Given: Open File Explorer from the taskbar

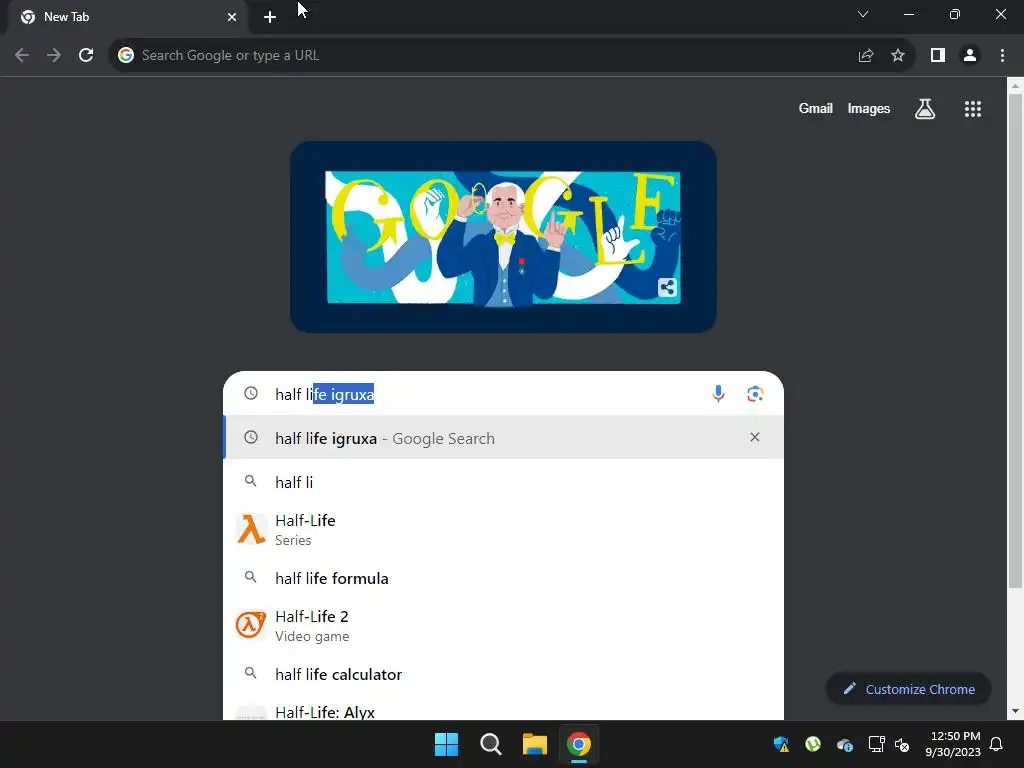Looking at the screenshot, I should (x=534, y=744).
